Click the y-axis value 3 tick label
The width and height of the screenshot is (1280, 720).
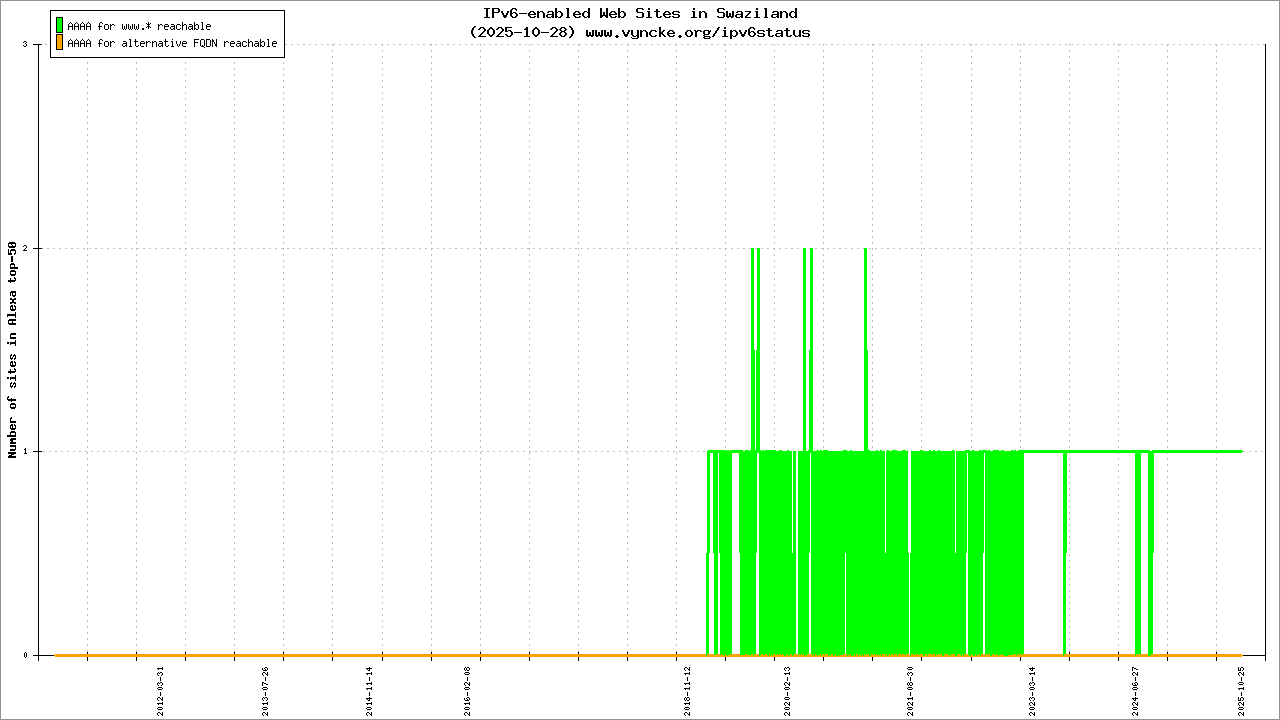[38, 45]
